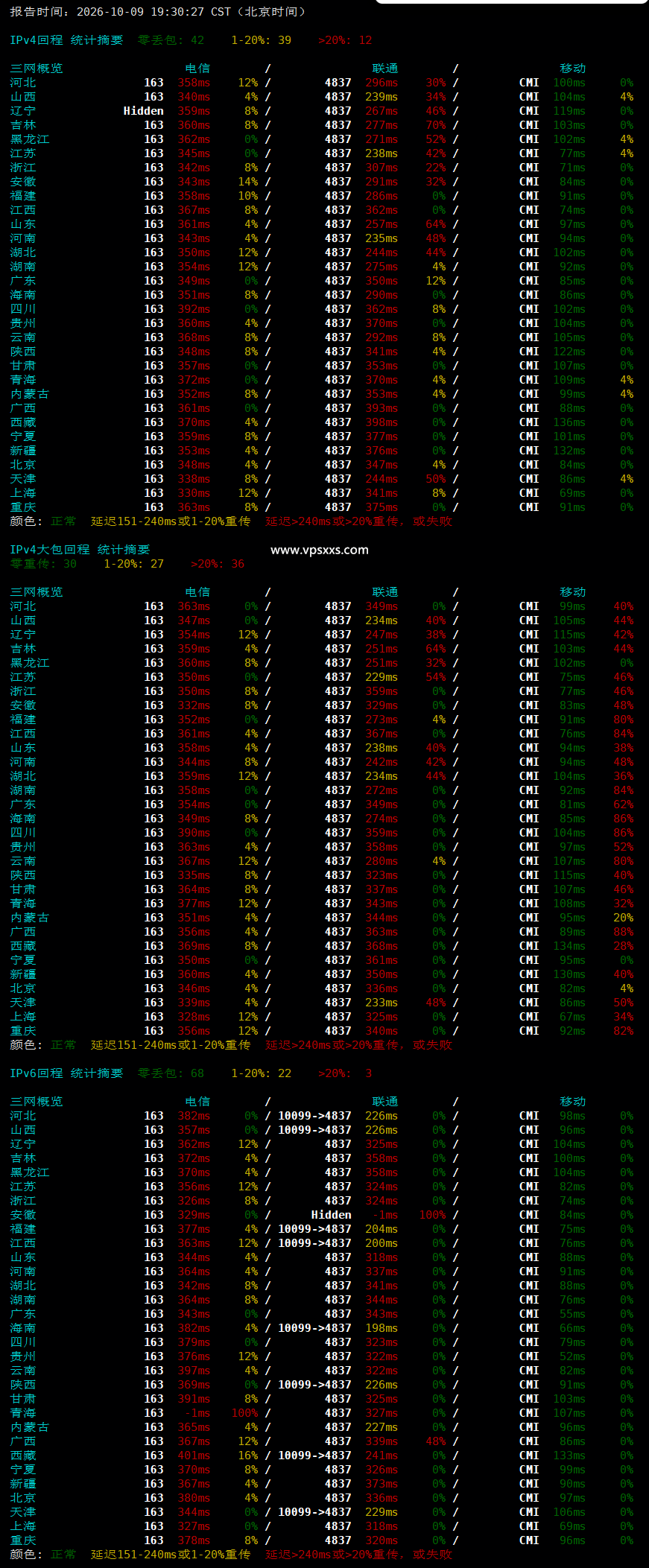Select '三网概览' header of IPv6回程 table

pos(37,1102)
